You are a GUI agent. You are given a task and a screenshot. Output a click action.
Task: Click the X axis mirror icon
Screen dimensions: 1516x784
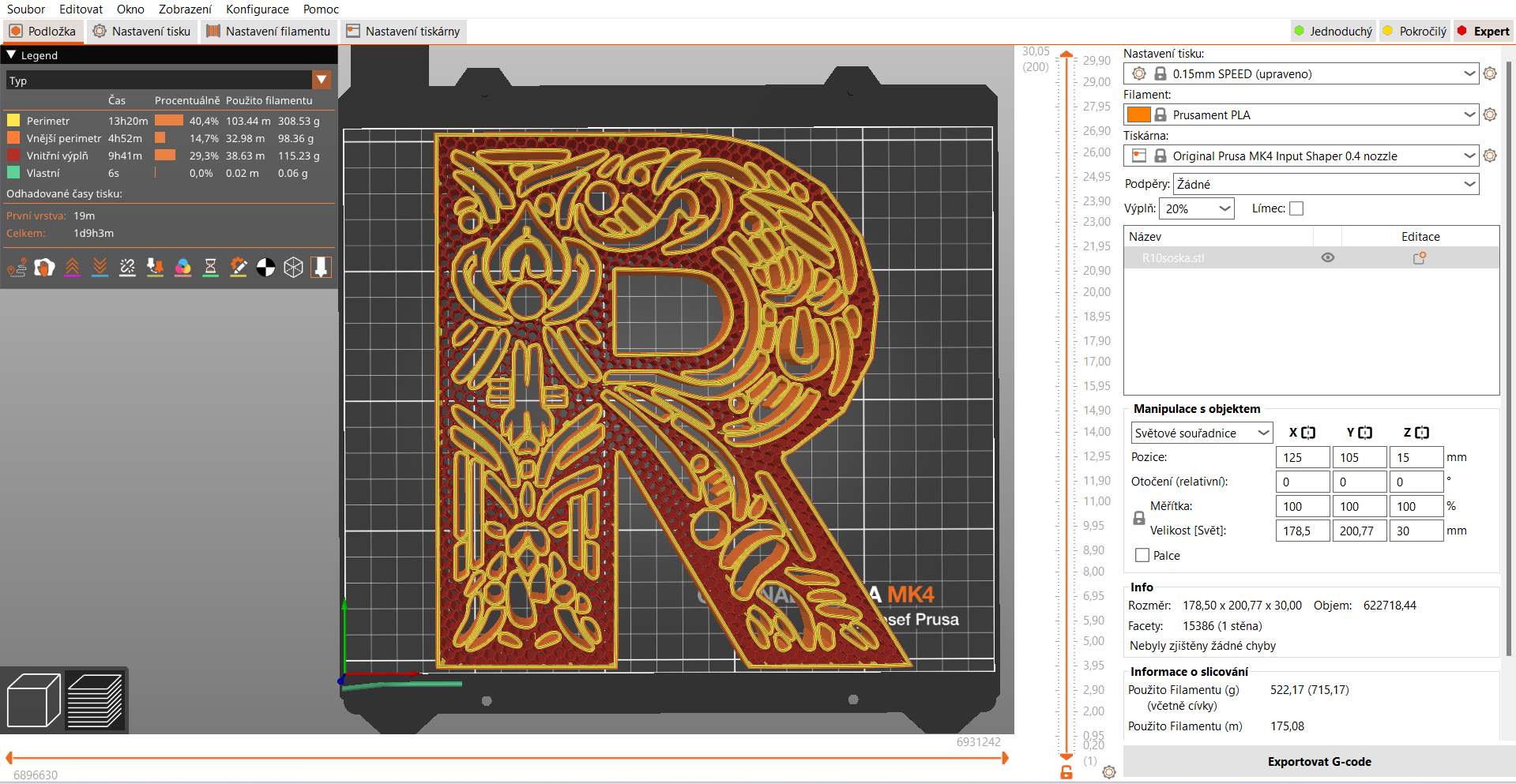[x=1308, y=433]
